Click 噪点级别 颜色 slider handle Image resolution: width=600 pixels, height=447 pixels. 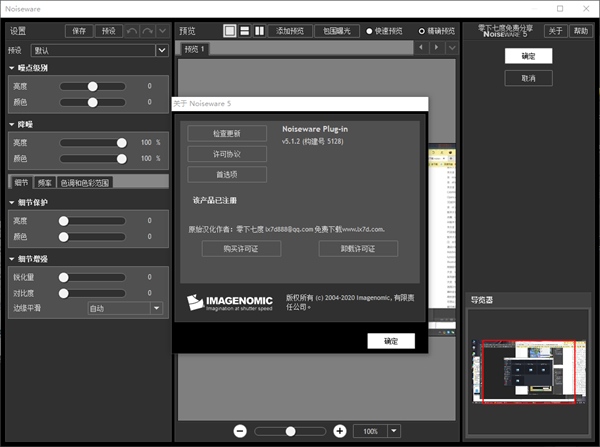93,103
